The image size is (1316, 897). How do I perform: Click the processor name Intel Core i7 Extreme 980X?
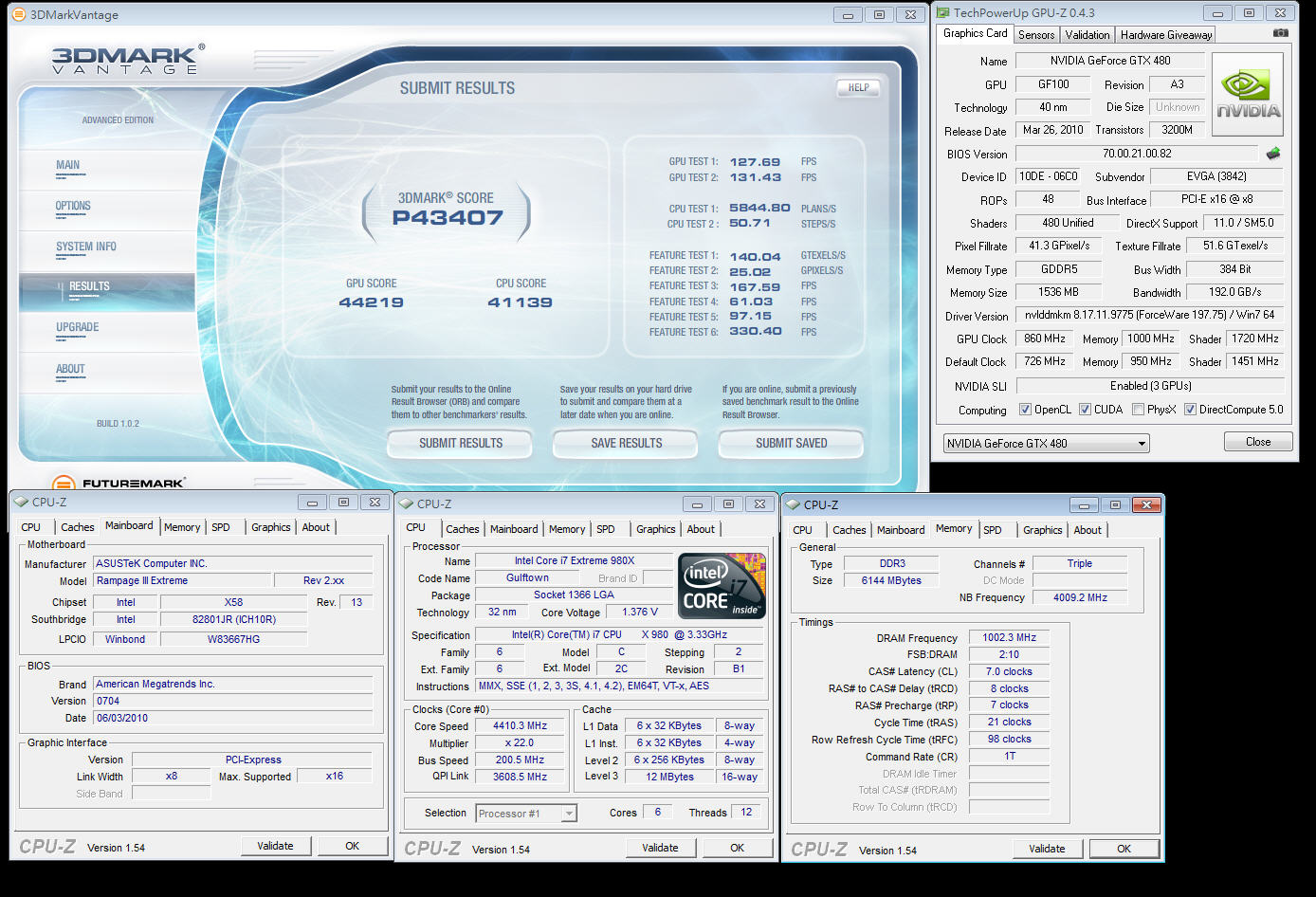tap(574, 560)
